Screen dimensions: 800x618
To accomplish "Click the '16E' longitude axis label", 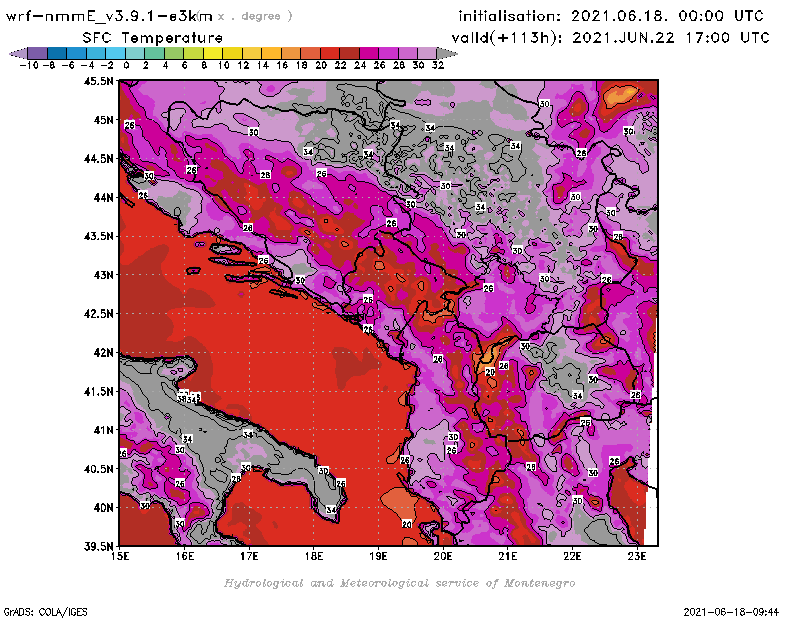I will (185, 556).
